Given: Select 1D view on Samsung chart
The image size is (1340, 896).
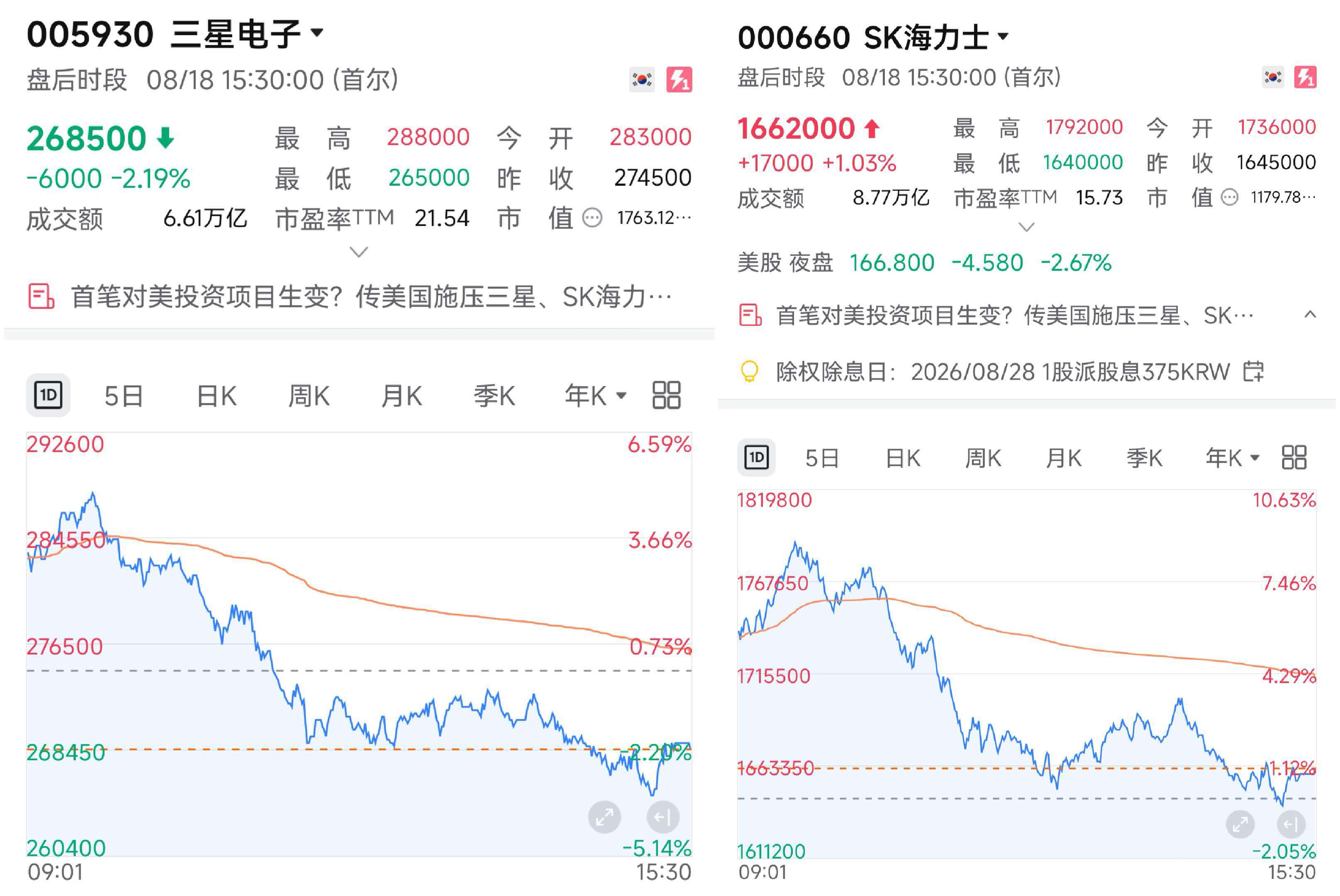Looking at the screenshot, I should click(48, 395).
